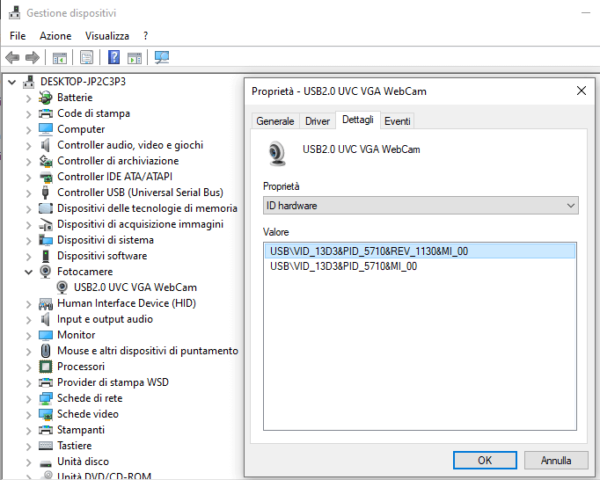Open the Visualizza menu
The width and height of the screenshot is (600, 480).
tap(107, 36)
